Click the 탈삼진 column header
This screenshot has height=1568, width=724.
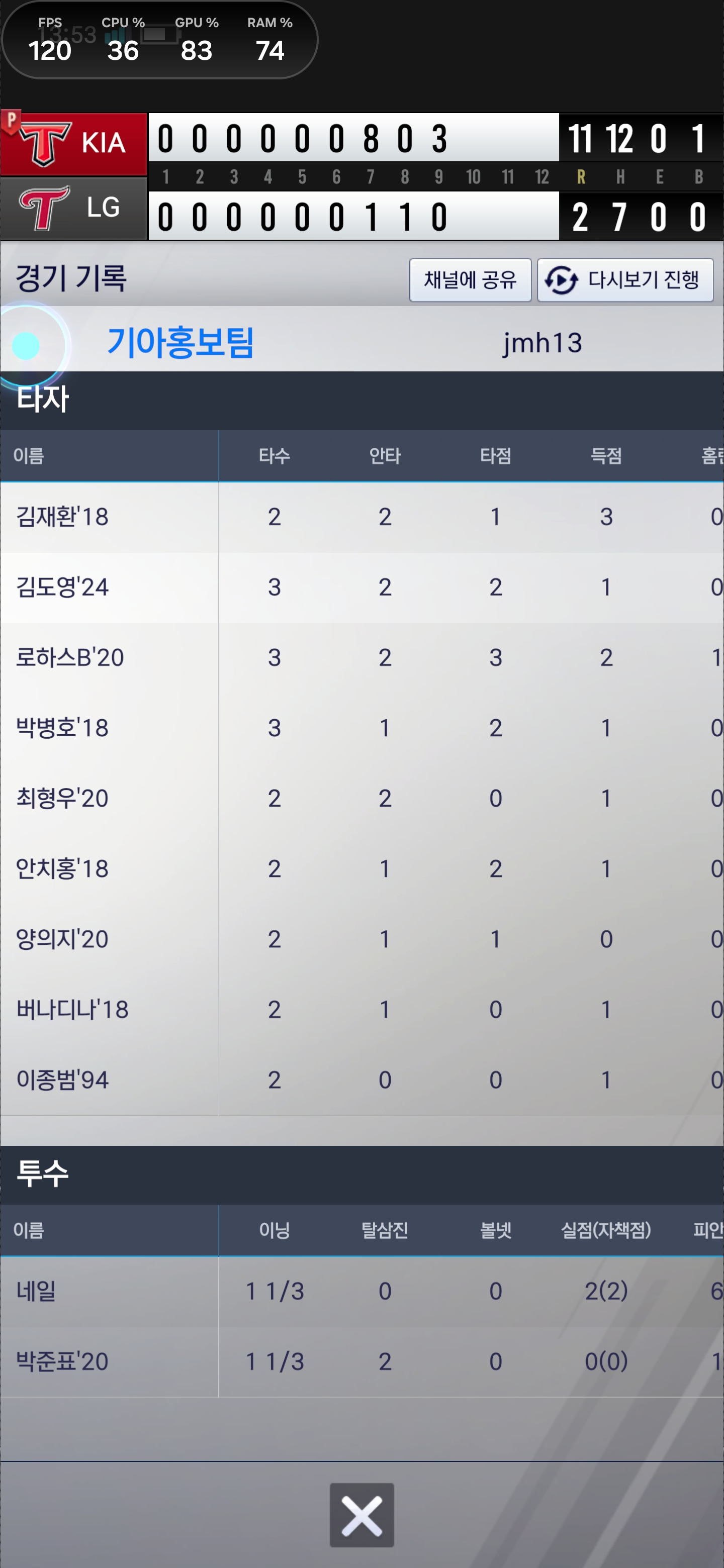pyautogui.click(x=385, y=1230)
